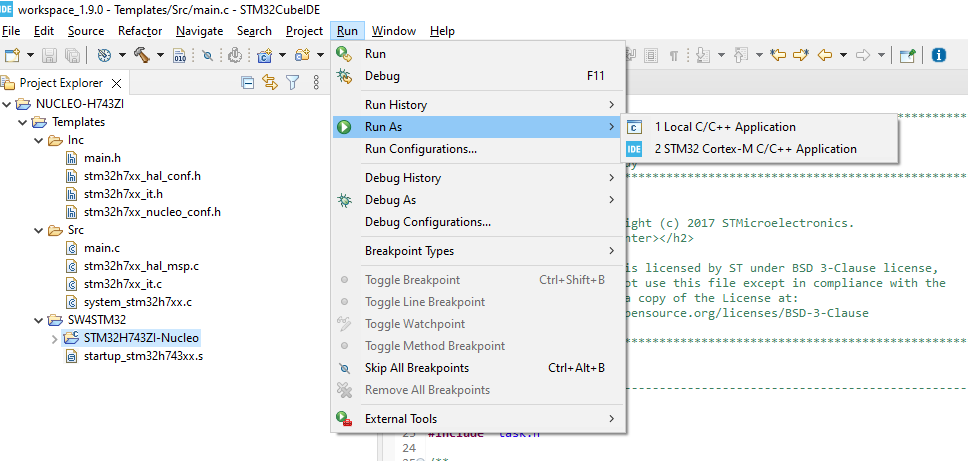Open Project Explorer view menu dots
Image resolution: width=968 pixels, height=461 pixels.
pos(316,83)
